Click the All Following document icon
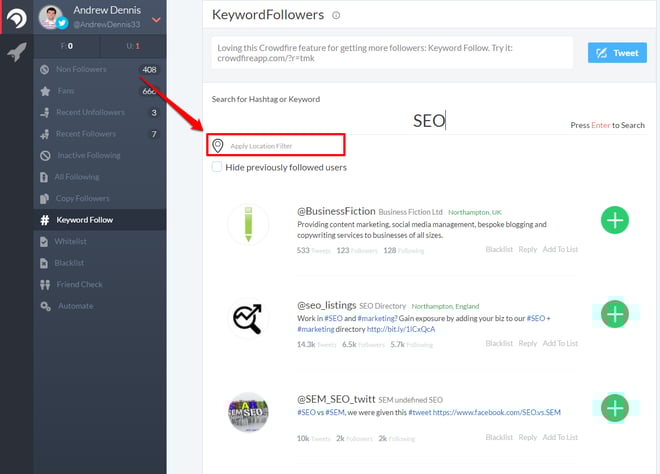This screenshot has height=474, width=660. (44, 177)
